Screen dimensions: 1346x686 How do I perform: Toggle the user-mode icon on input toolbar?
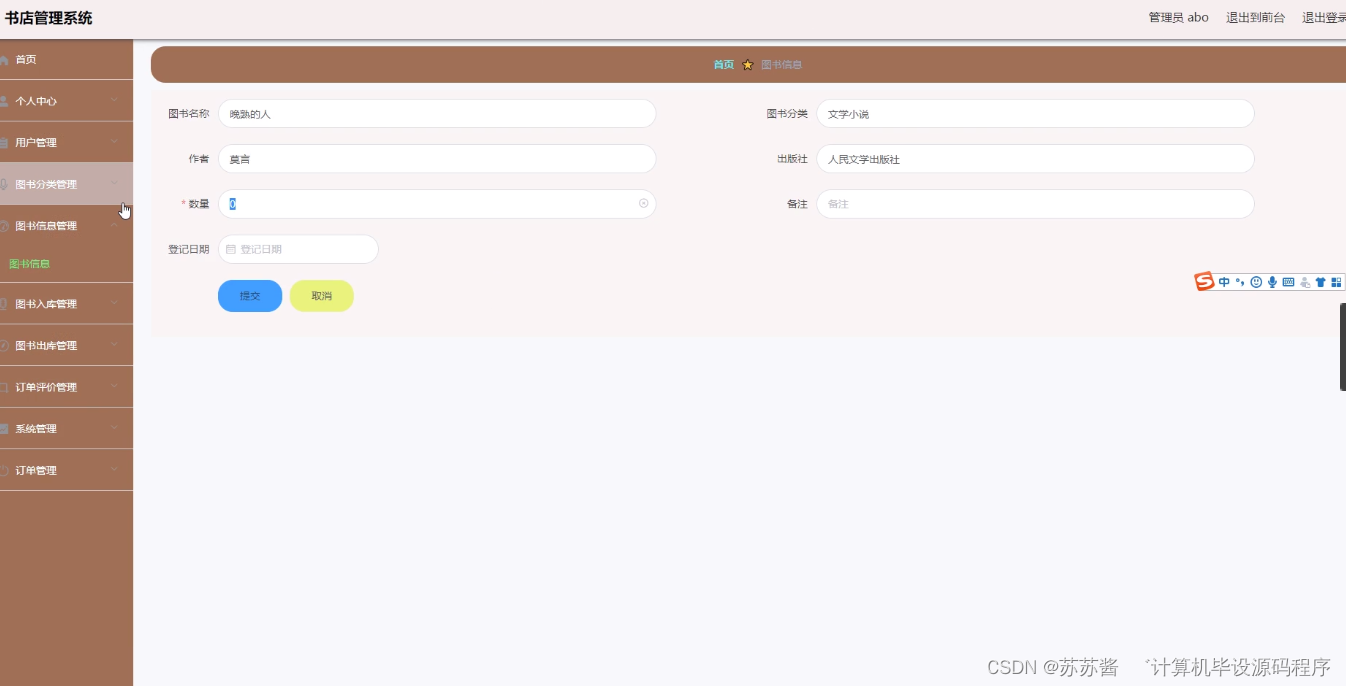(x=1304, y=281)
